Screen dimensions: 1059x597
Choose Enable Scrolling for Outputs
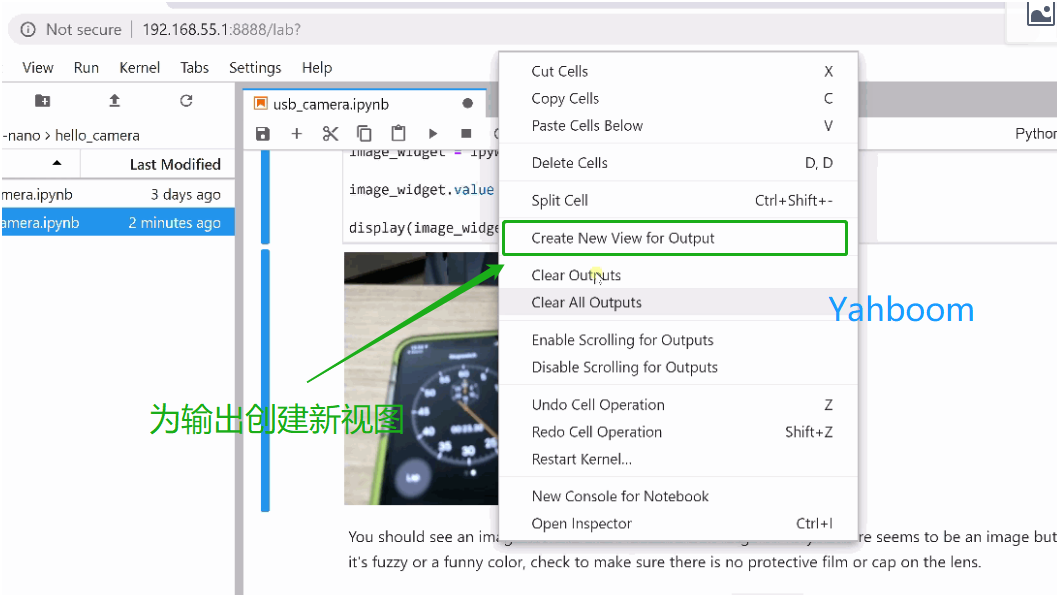pyautogui.click(x=679, y=340)
